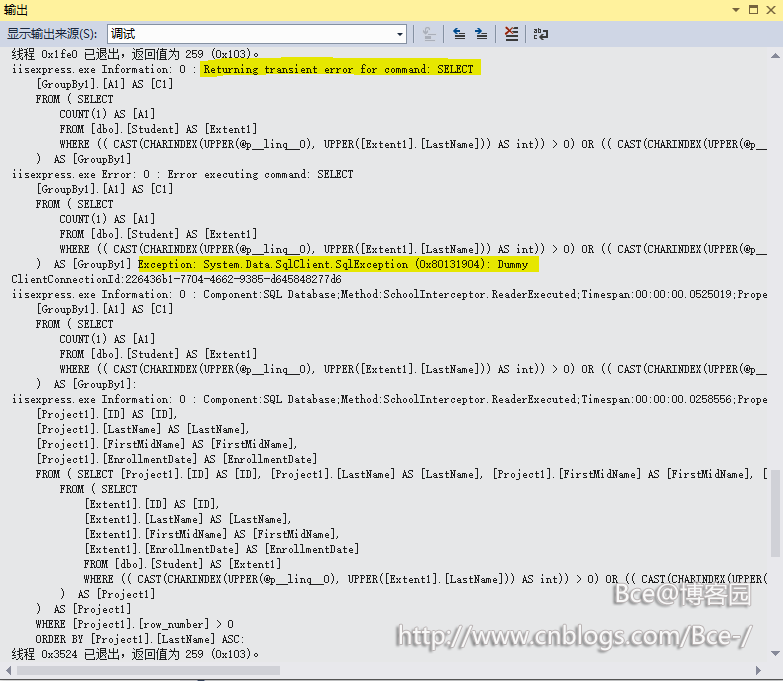Click '[Project1].[EnrollmentDate] AS [EnrollmentDate]' line
The height and width of the screenshot is (681, 783).
[x=176, y=459]
